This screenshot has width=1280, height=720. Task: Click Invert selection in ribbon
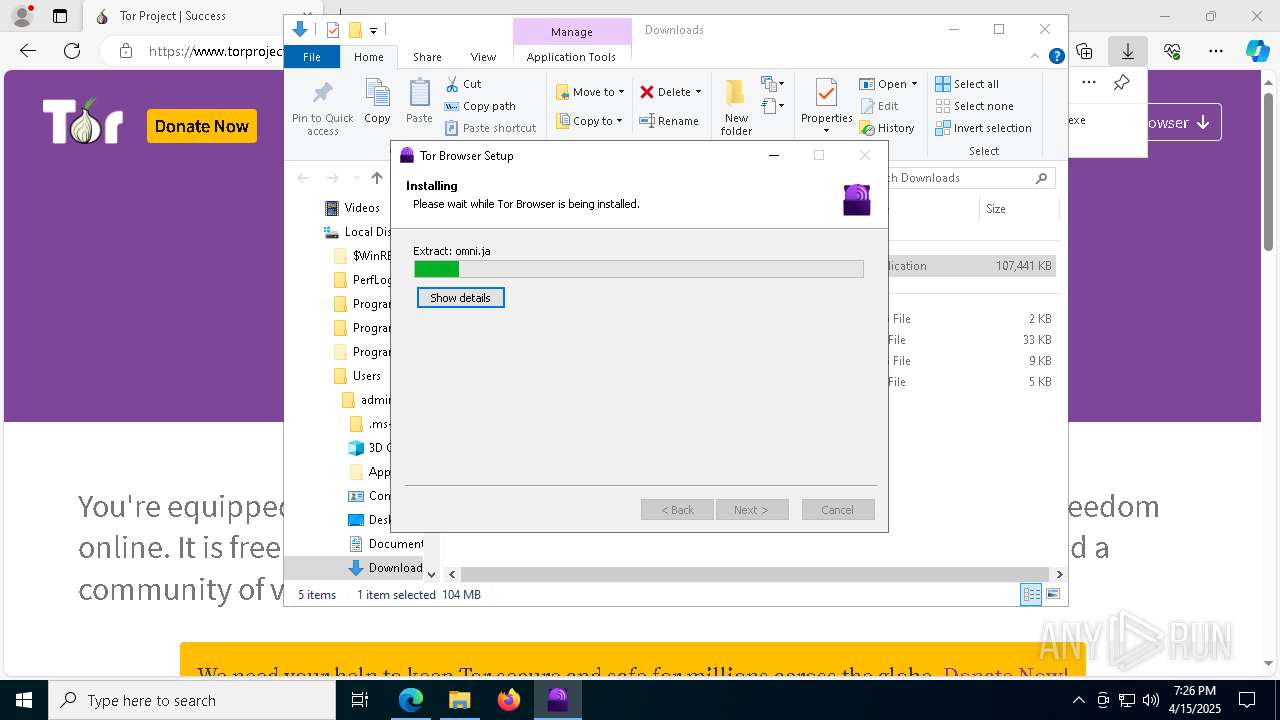coord(983,128)
